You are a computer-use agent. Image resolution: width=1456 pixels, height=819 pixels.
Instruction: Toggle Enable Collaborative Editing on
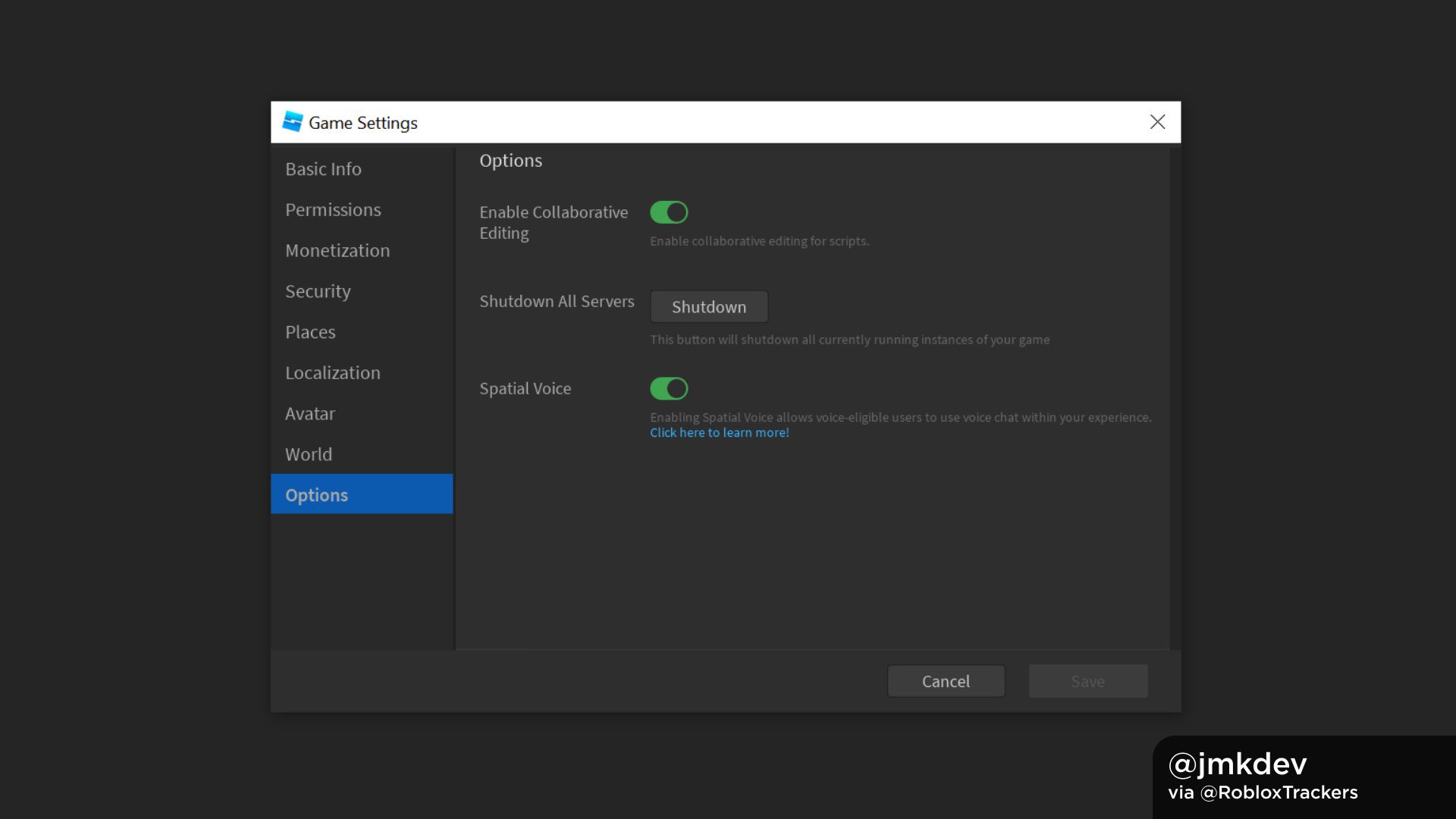point(668,212)
